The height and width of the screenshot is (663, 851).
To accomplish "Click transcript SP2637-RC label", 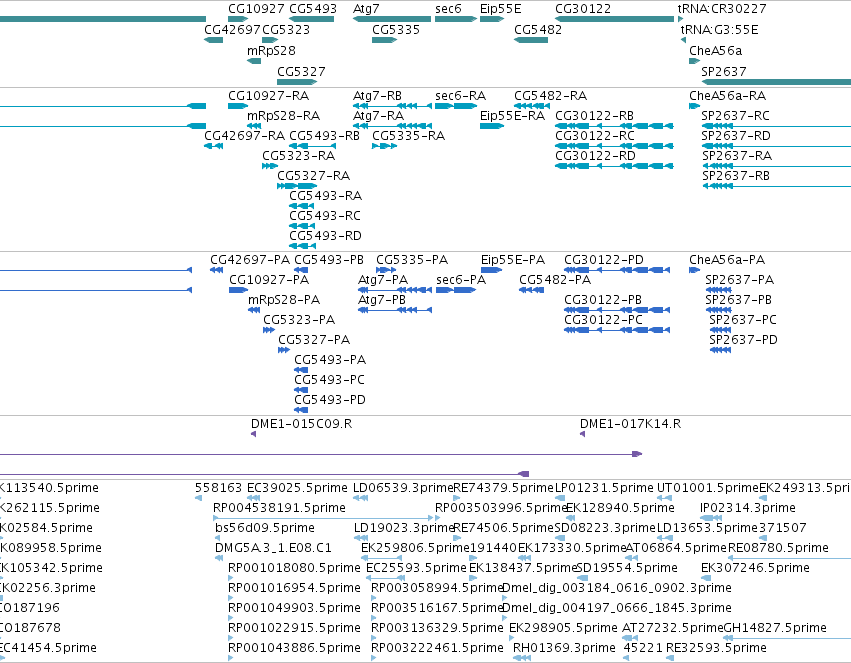I will tap(735, 116).
